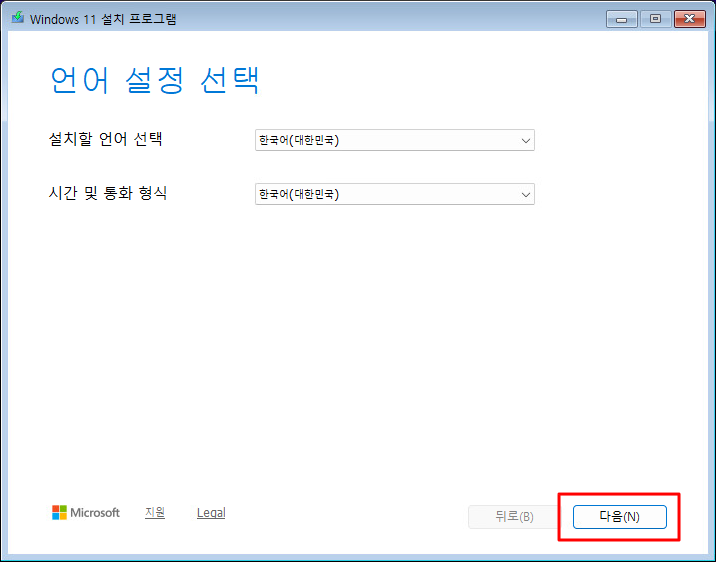Image resolution: width=716 pixels, height=562 pixels.
Task: Minimize the setup window
Action: (x=621, y=19)
